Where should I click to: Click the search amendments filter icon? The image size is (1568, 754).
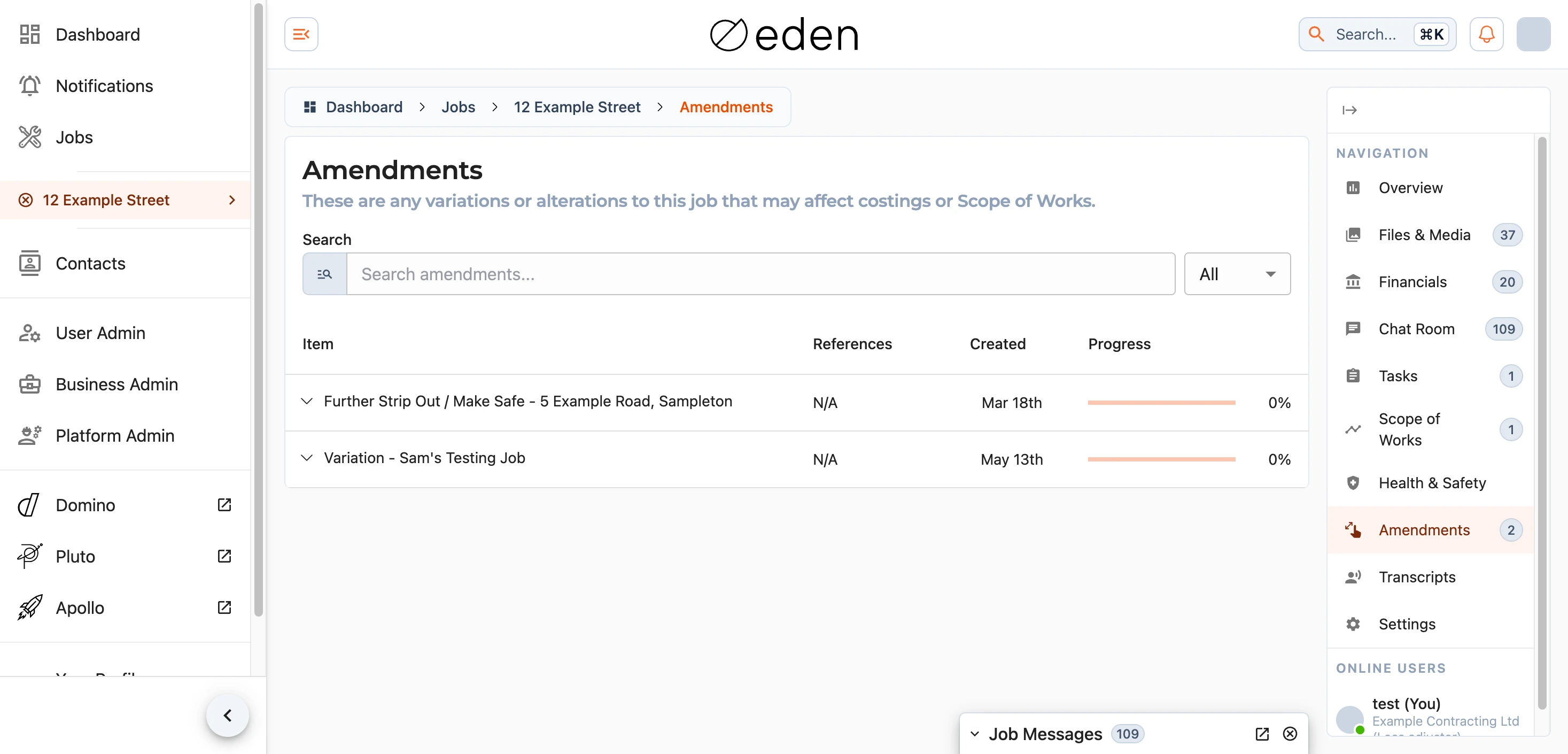(x=324, y=274)
